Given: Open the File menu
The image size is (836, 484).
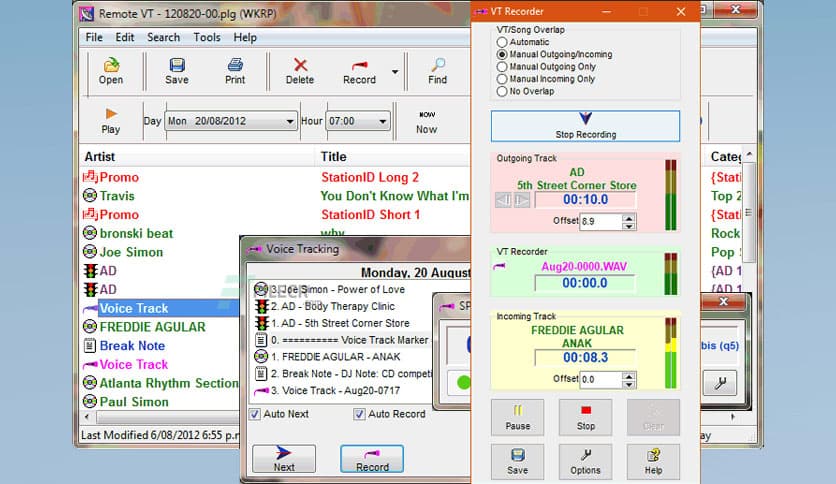Looking at the screenshot, I should point(94,37).
